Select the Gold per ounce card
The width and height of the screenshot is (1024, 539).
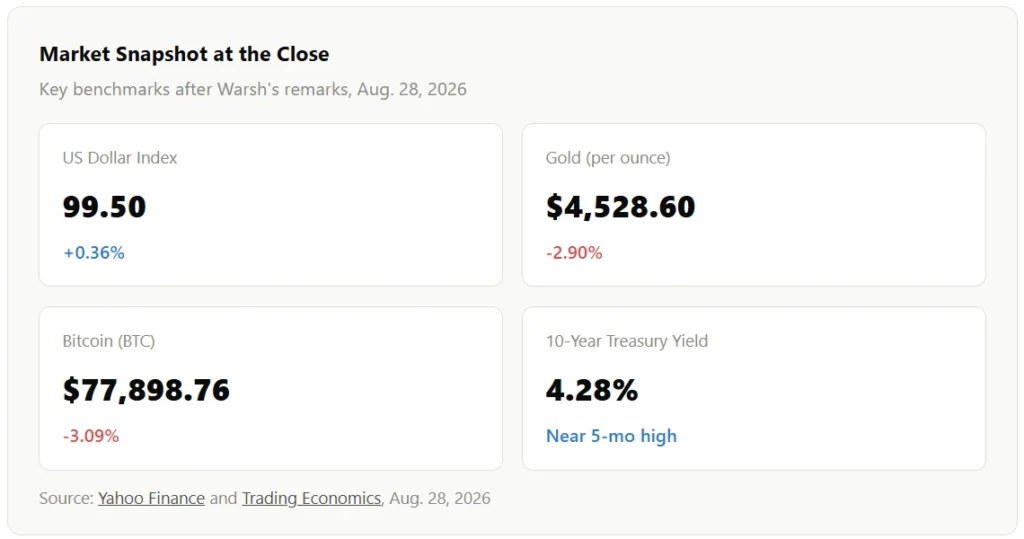(754, 204)
